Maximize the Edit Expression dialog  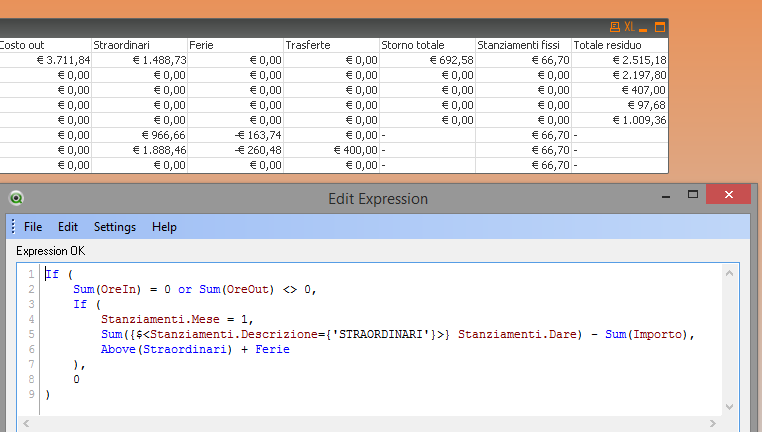point(692,194)
